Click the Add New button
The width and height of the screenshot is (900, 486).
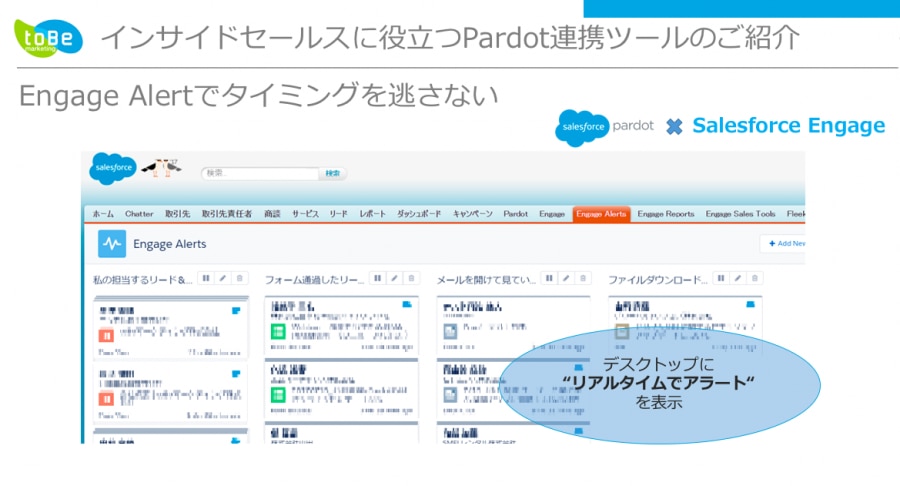784,243
